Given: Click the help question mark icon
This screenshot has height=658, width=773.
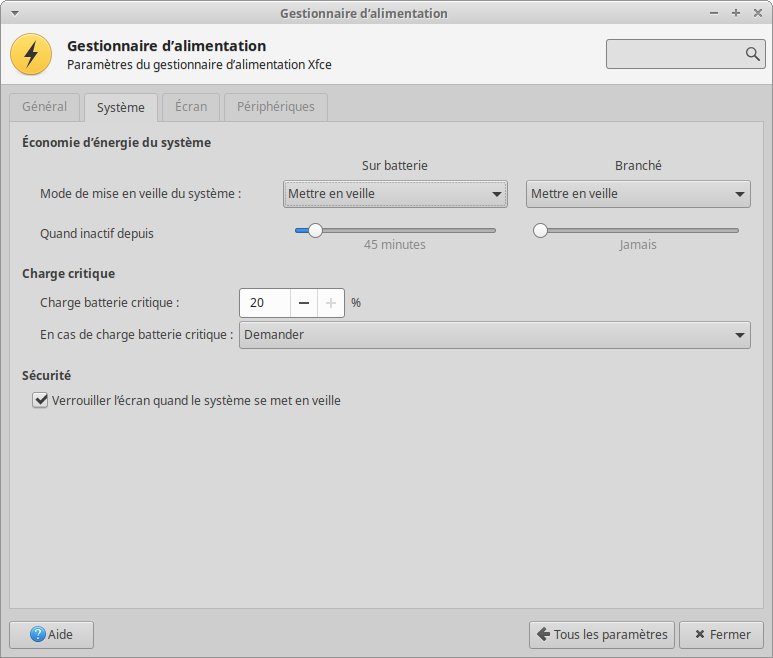Looking at the screenshot, I should pyautogui.click(x=38, y=634).
